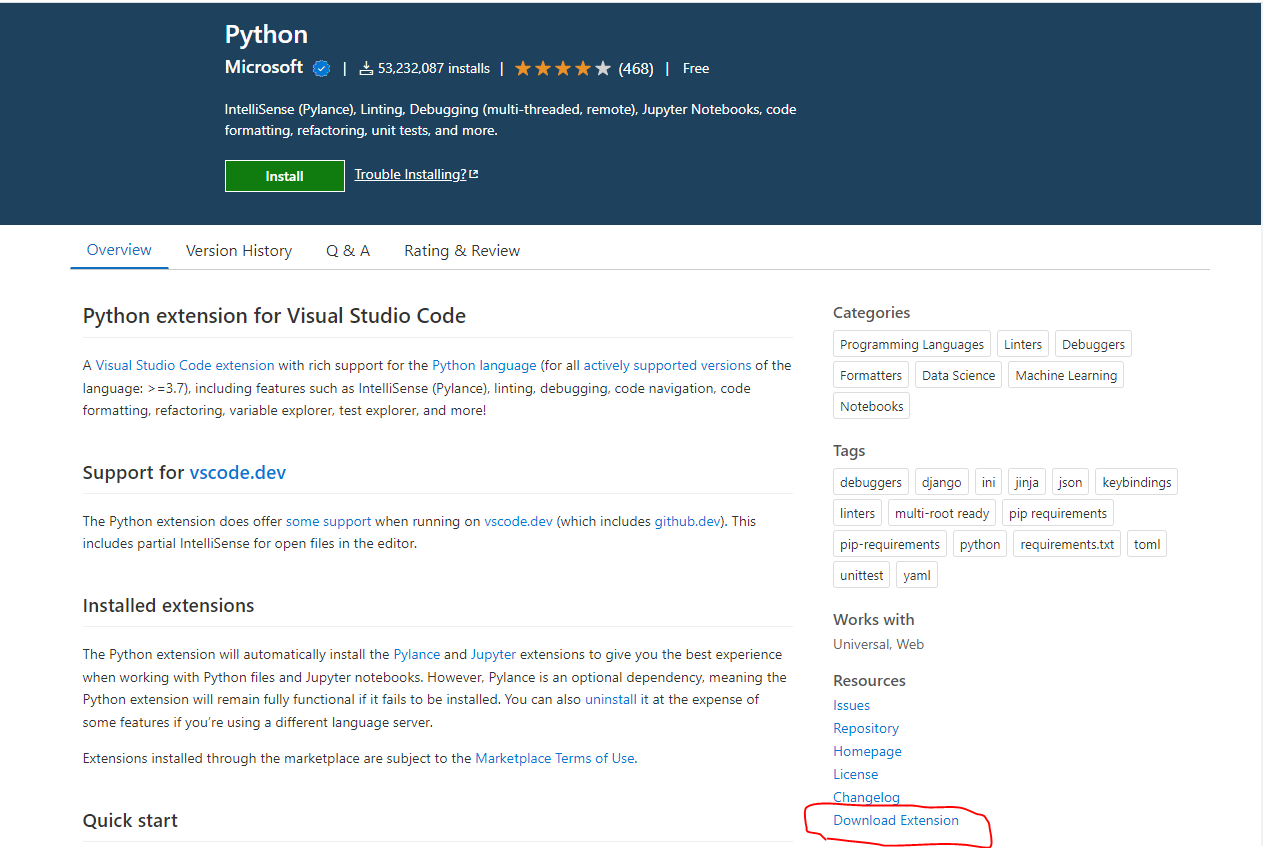Click the multi-root ready tag
Viewport: 1263px width, 848px height.
(x=942, y=513)
